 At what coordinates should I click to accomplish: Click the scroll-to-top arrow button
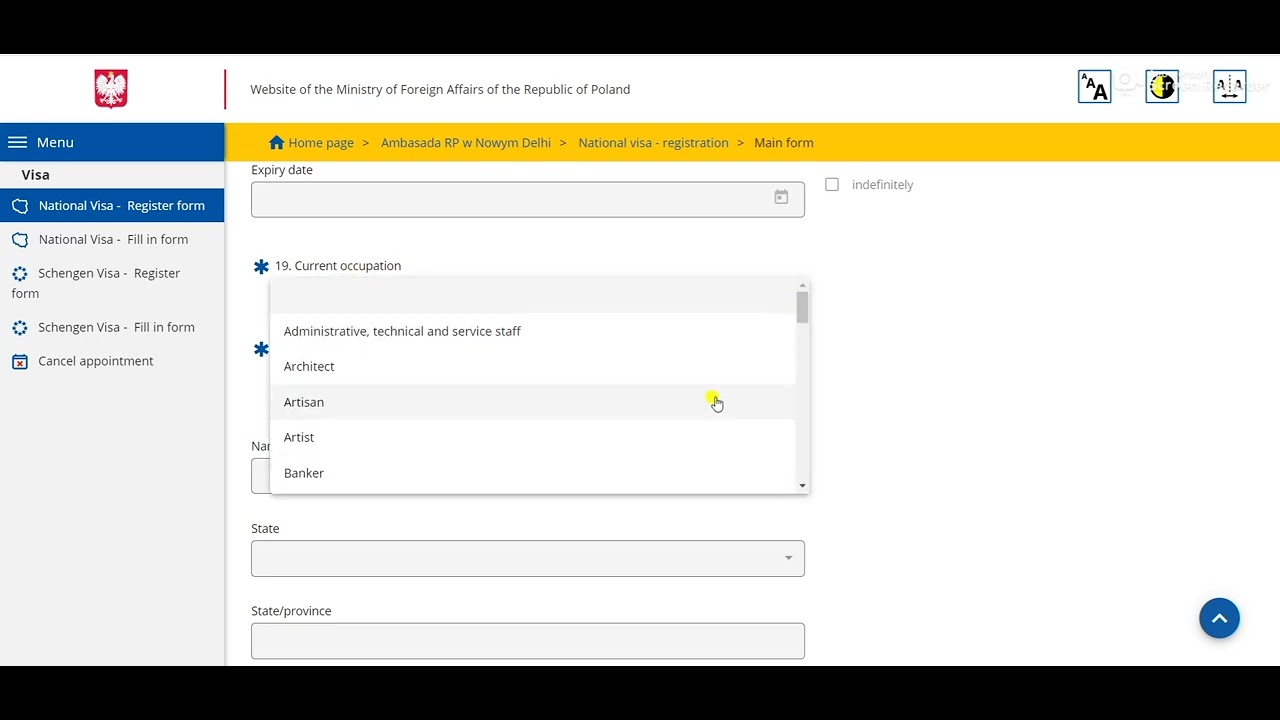click(1219, 618)
